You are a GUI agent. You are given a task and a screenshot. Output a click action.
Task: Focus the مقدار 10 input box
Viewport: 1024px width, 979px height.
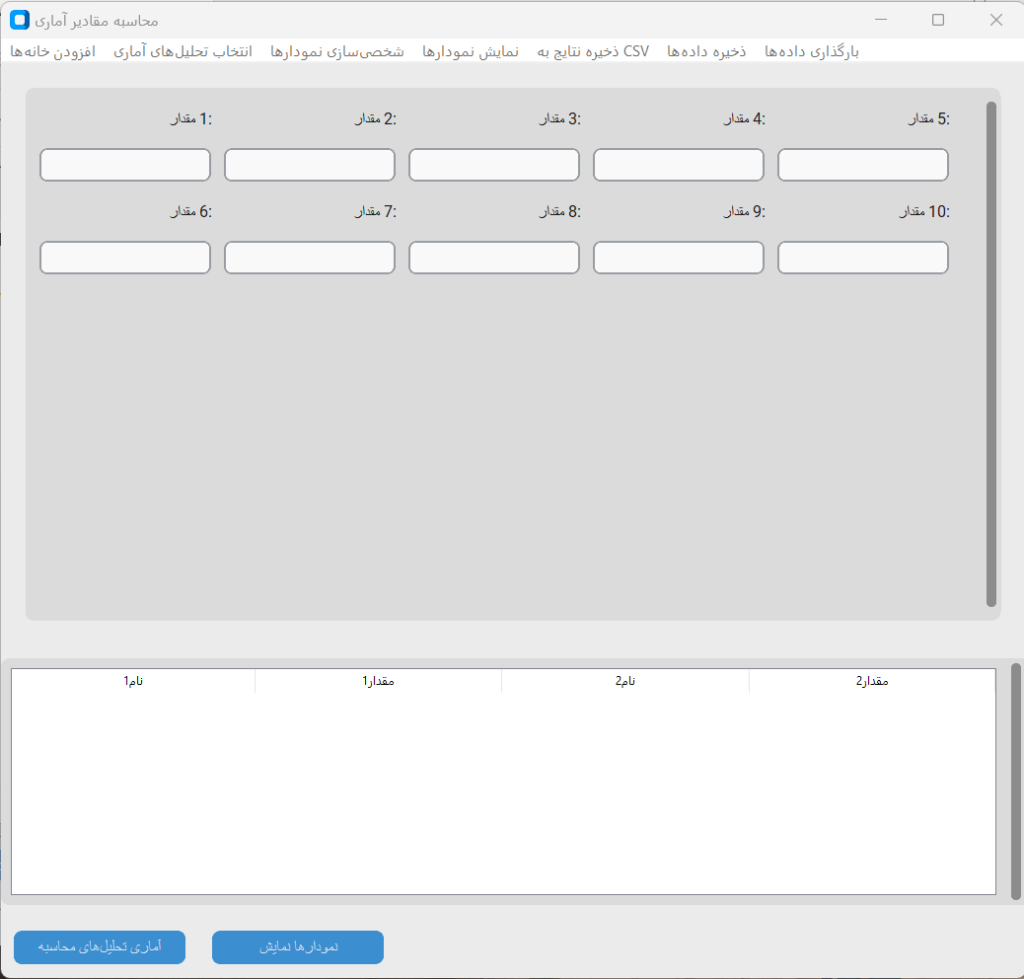[863, 257]
